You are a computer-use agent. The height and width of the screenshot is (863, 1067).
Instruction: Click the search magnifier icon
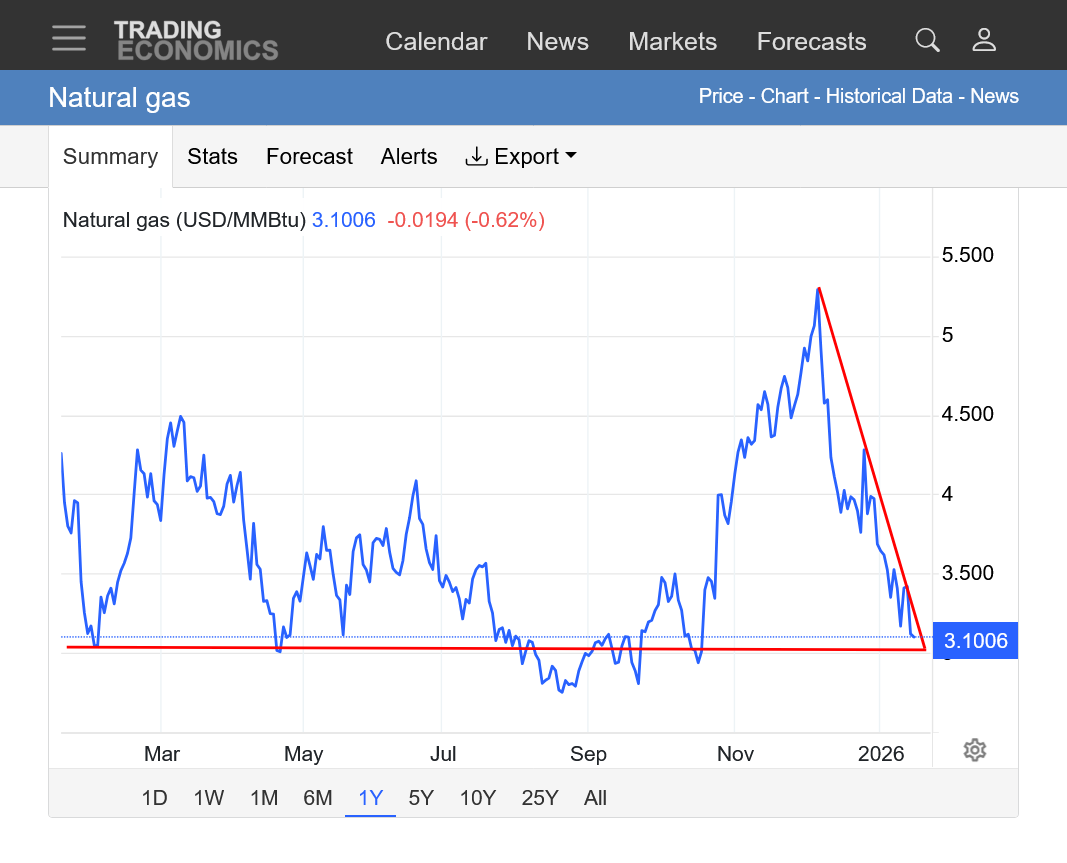point(927,40)
